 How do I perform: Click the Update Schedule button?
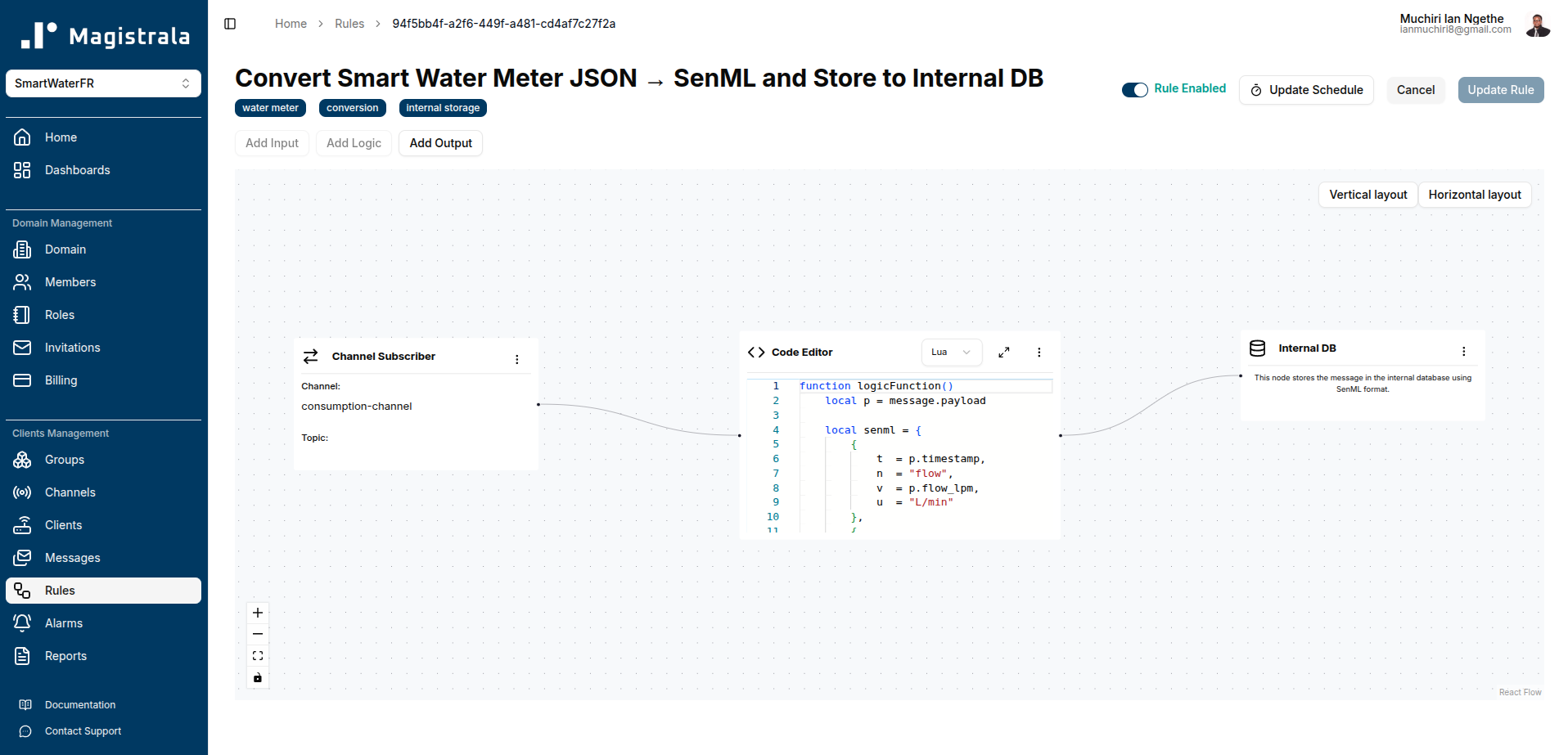1306,90
